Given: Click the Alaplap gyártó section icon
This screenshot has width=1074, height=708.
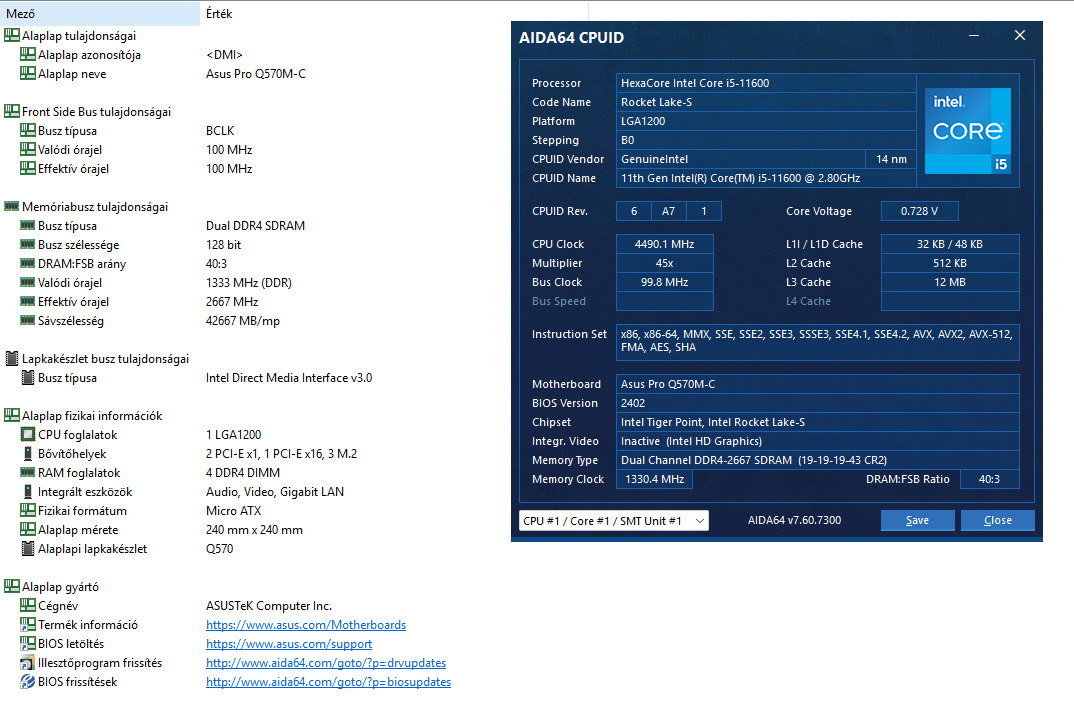Looking at the screenshot, I should click(12, 586).
